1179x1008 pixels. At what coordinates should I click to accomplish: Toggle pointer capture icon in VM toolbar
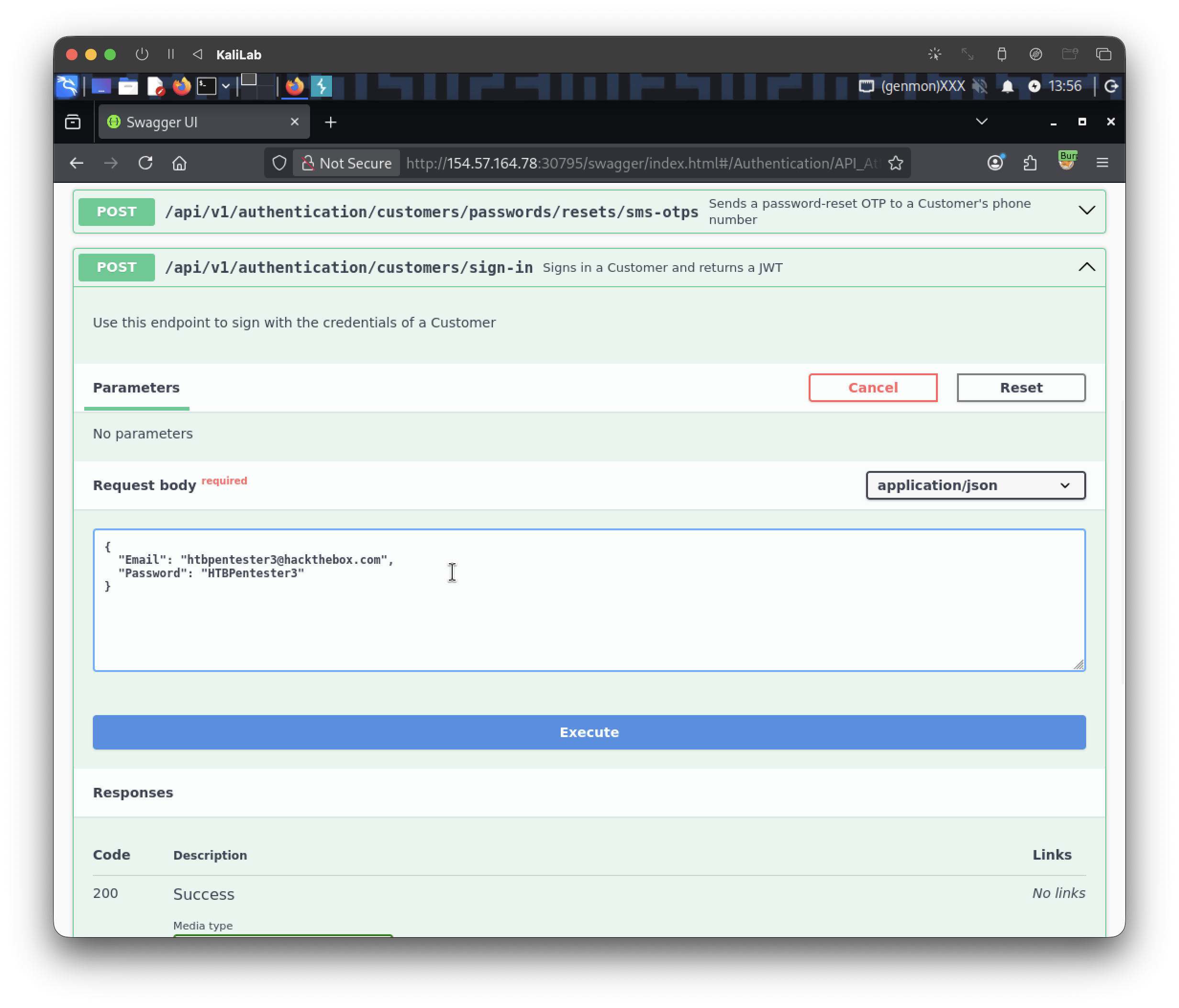coord(934,54)
